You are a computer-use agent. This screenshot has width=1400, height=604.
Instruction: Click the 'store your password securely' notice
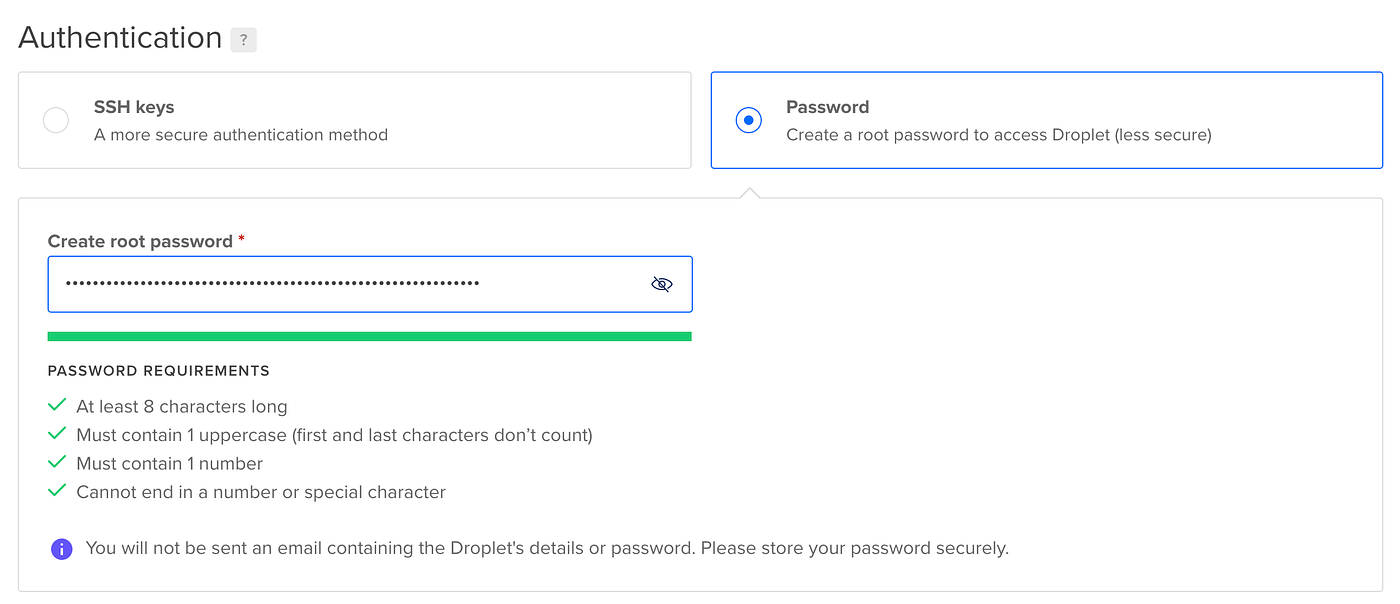coord(547,548)
